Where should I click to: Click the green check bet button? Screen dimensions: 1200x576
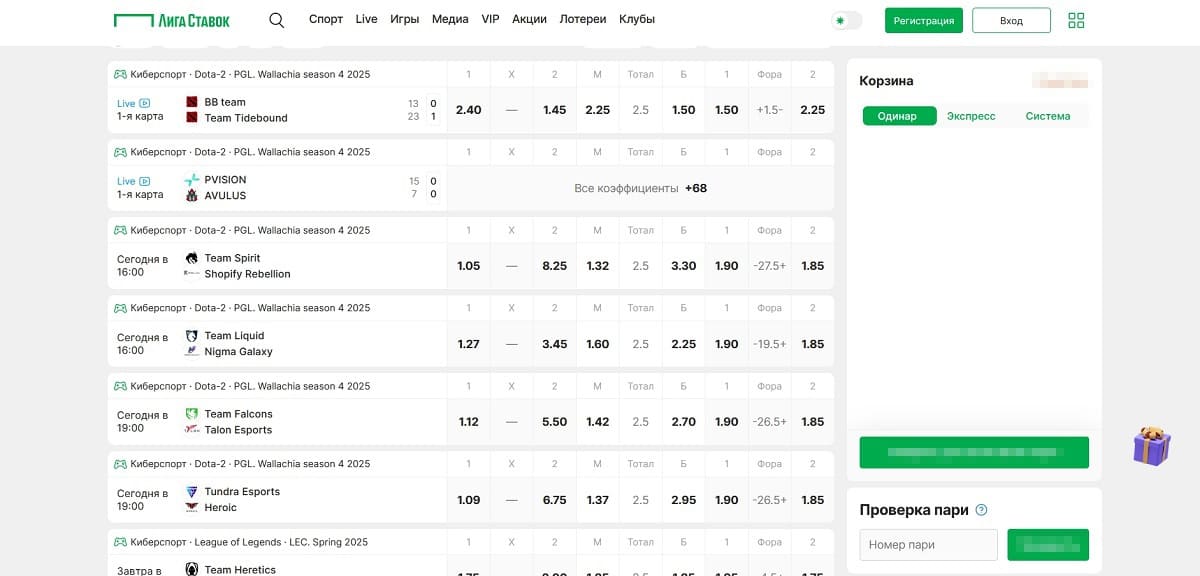pos(1048,545)
